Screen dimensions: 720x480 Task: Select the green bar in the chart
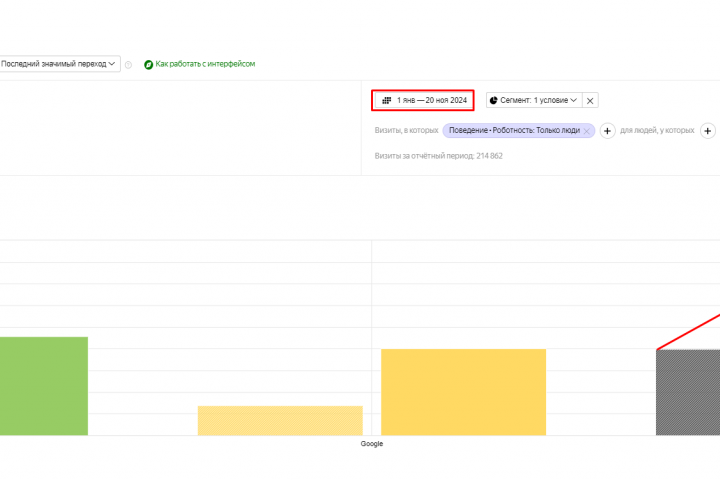43,385
